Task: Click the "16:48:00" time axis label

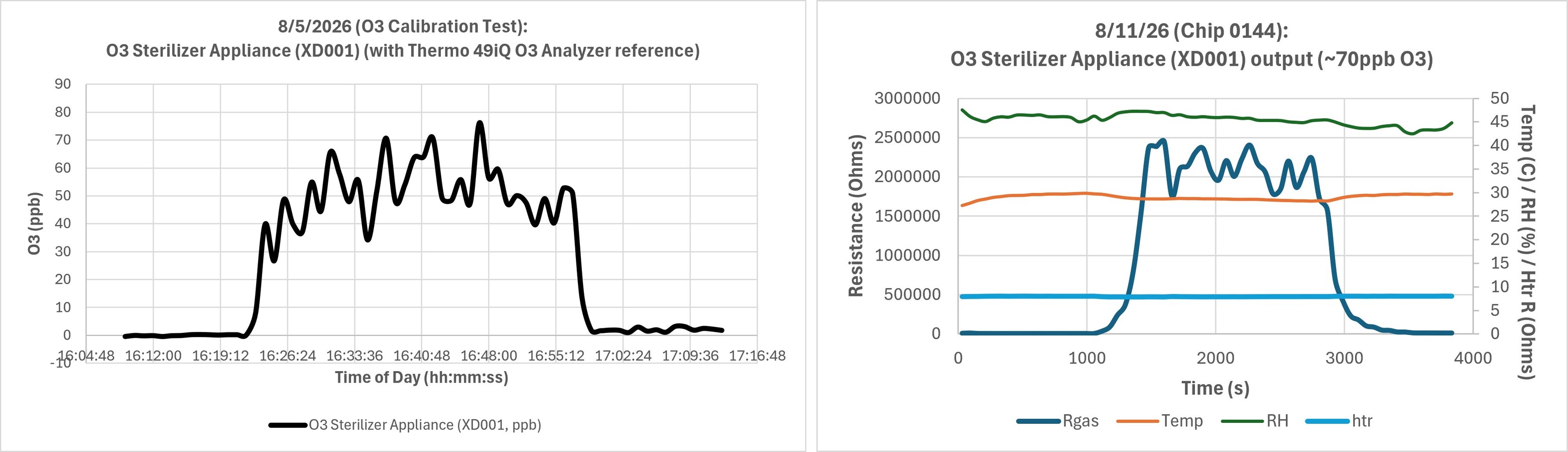Action: [x=489, y=356]
